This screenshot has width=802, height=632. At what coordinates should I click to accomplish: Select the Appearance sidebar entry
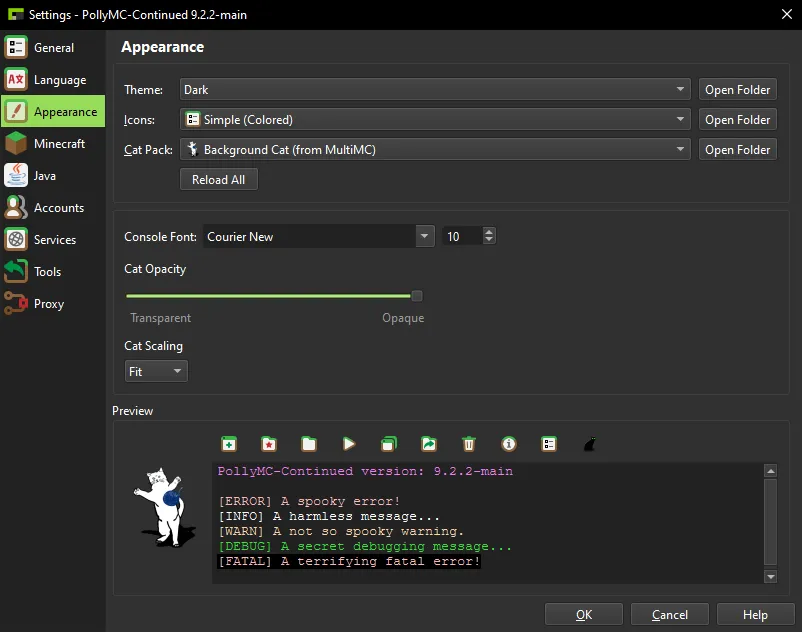pyautogui.click(x=53, y=111)
